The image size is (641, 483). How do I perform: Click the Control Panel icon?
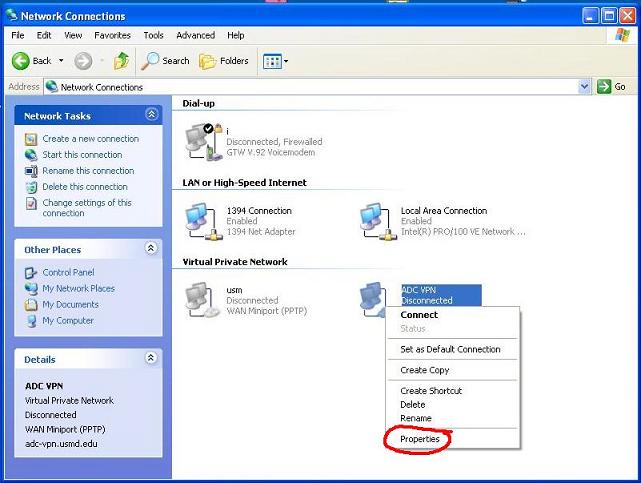31,273
